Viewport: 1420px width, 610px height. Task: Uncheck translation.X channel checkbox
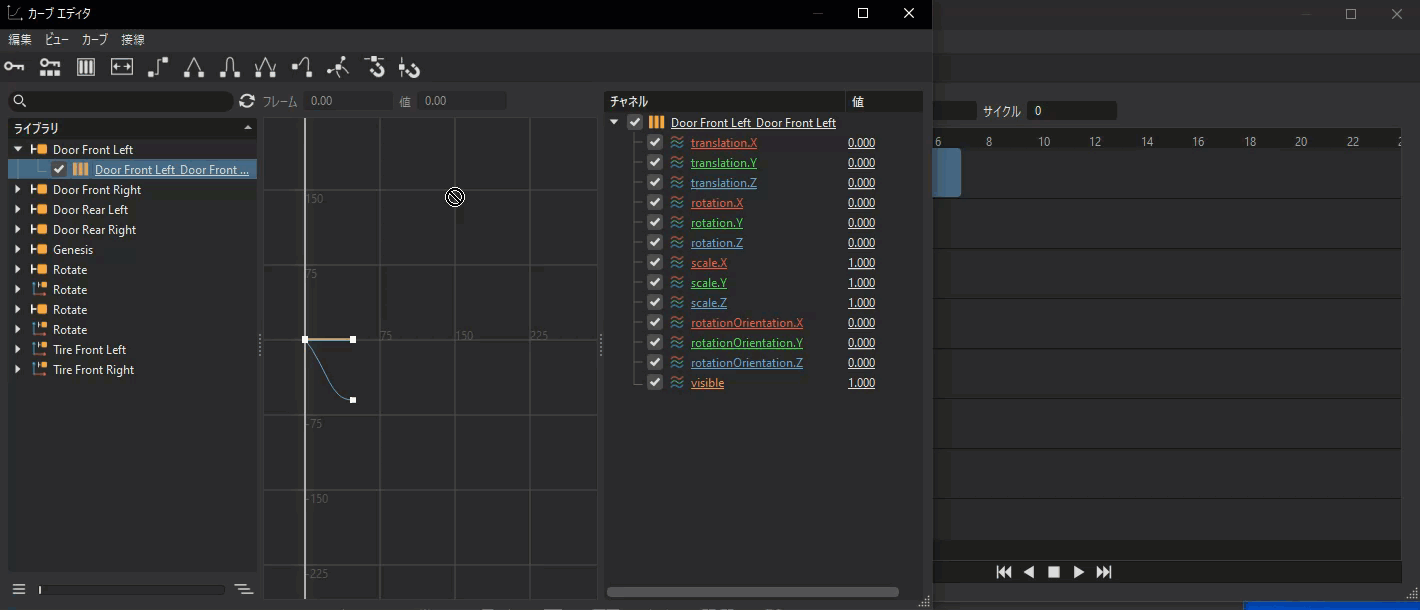pos(655,143)
